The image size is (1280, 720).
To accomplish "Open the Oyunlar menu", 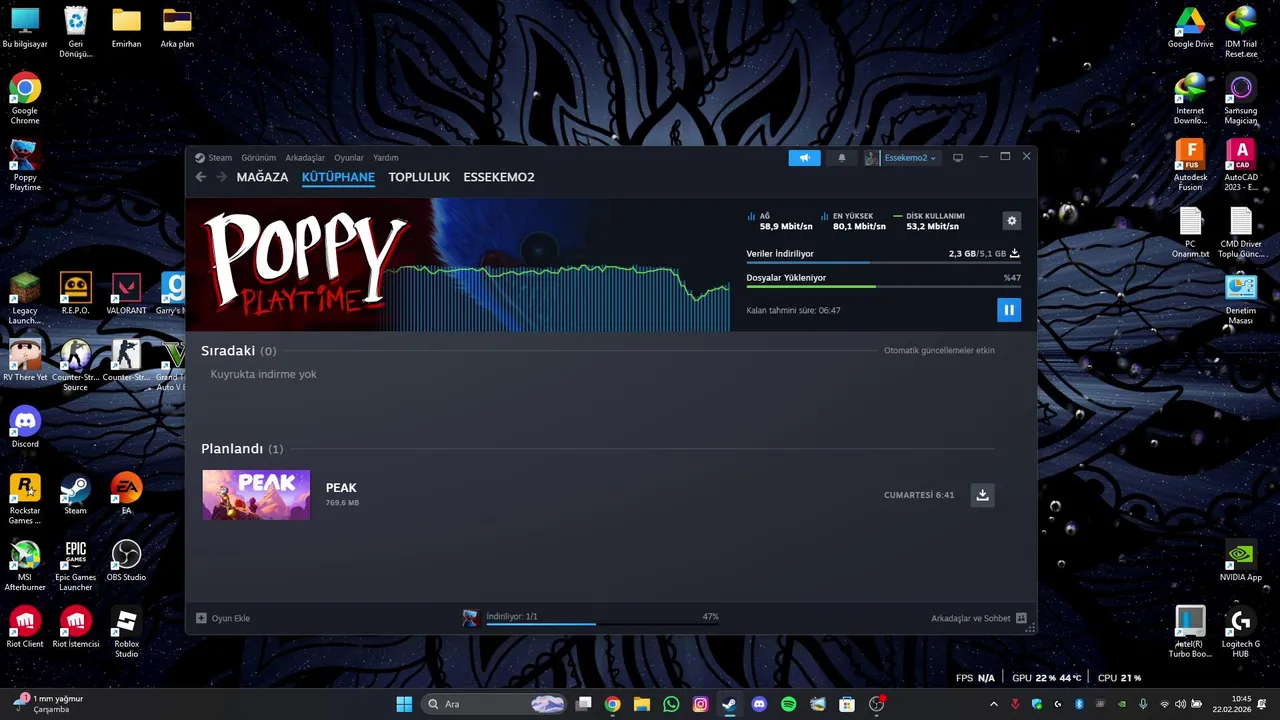I will [x=349, y=158].
